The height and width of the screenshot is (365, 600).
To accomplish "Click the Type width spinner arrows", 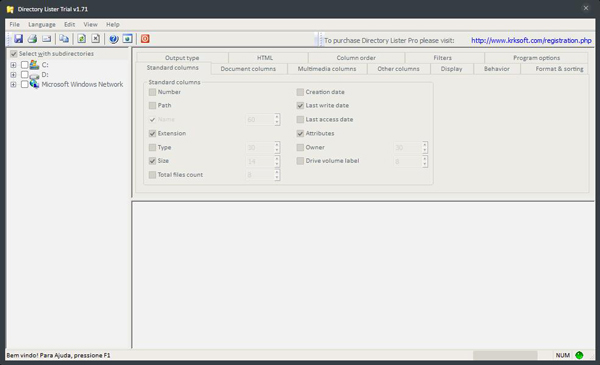I will (277, 147).
